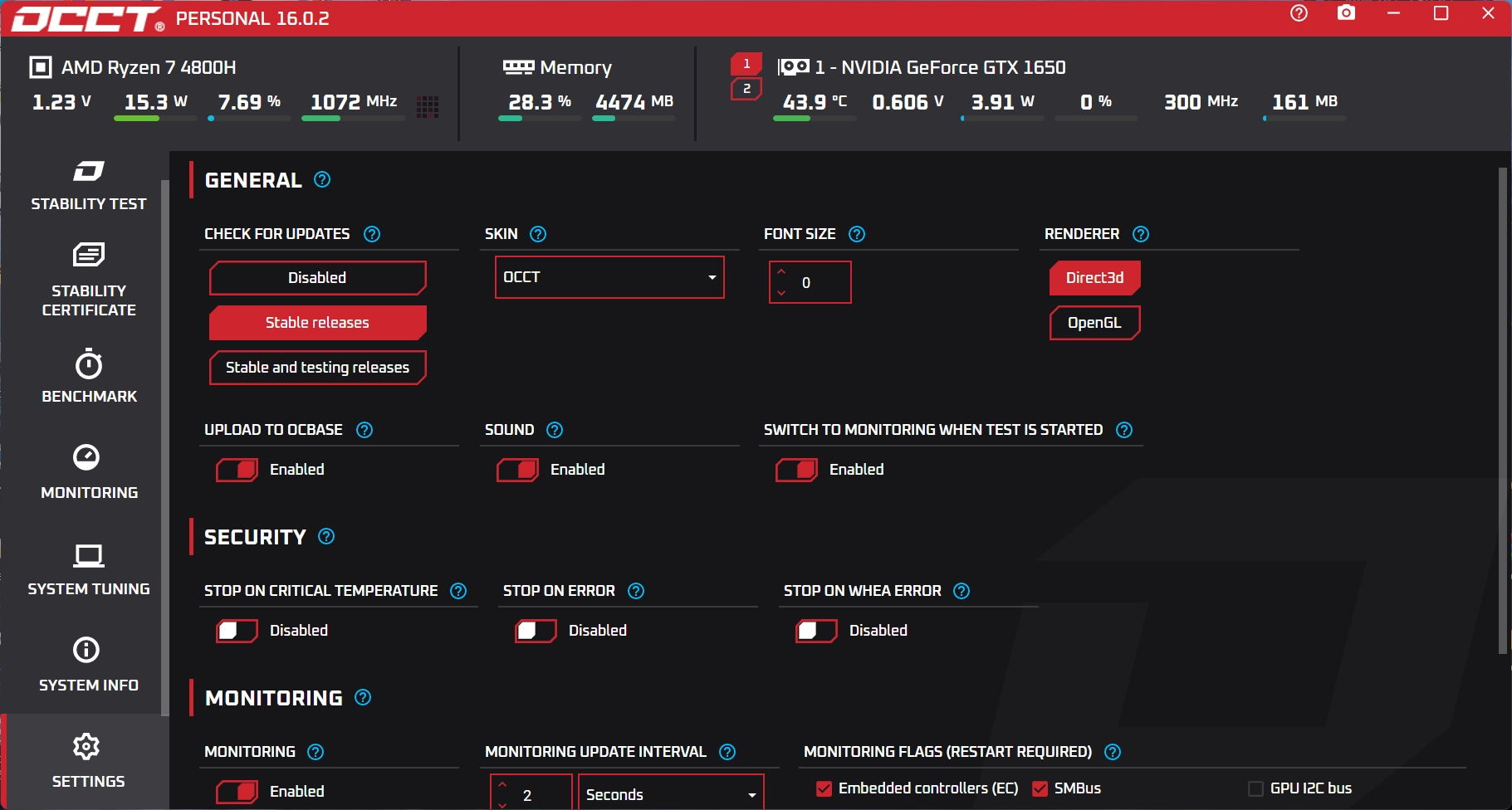Toggle Switch To Monitoring When Test Started
Viewport: 1512px width, 810px height.
(x=797, y=470)
